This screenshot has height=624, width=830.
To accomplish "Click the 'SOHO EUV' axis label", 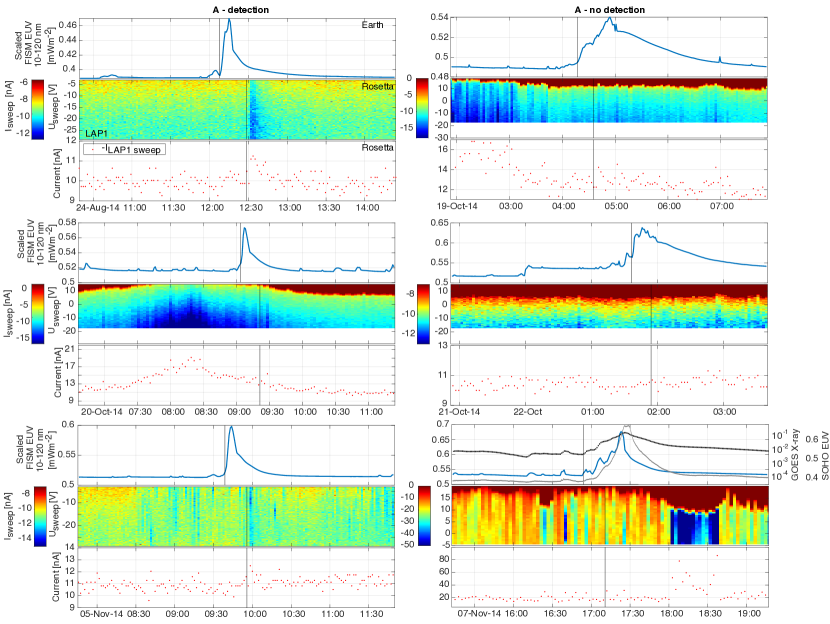I will click(824, 455).
